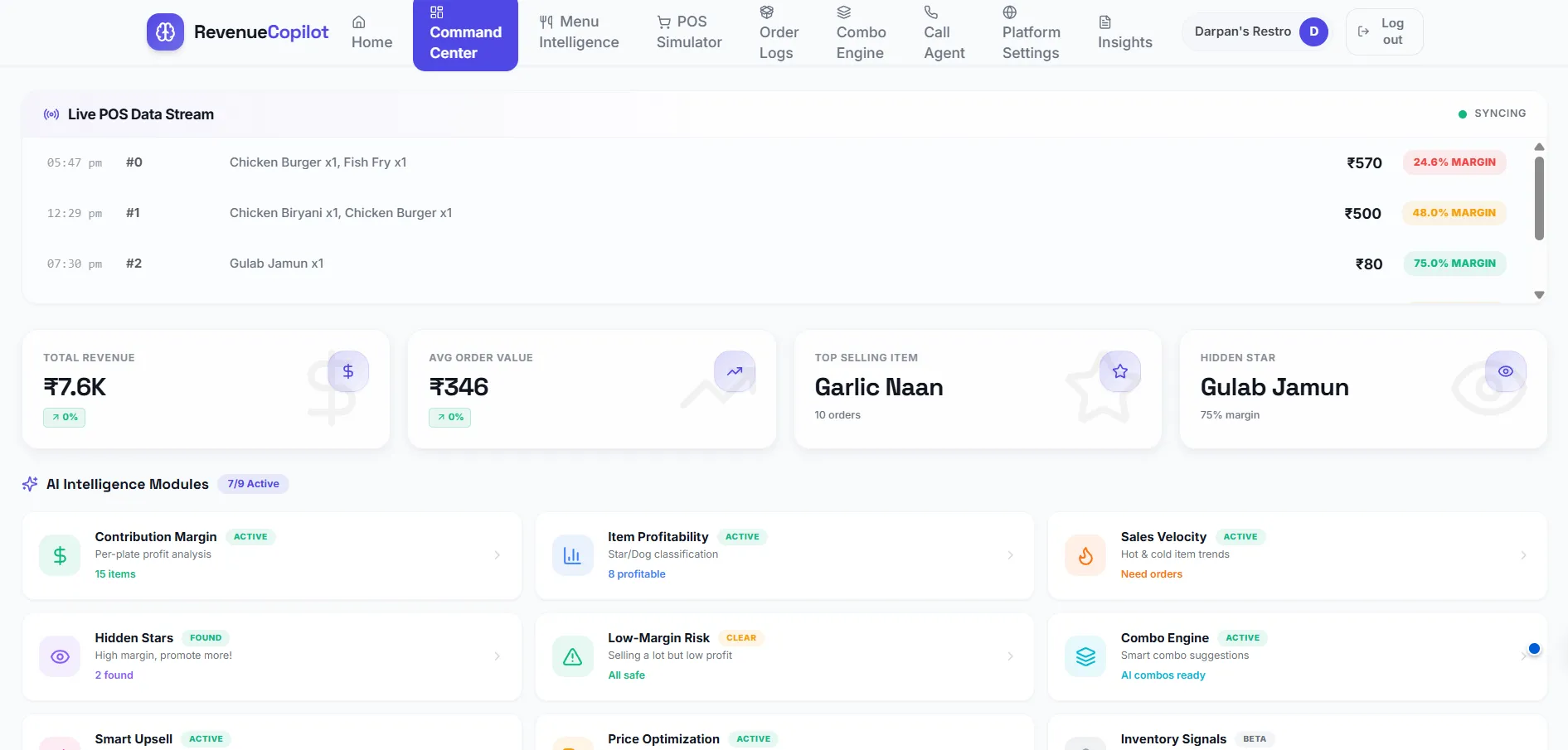
Task: Click the data stream scrollbar thumb
Action: coord(1539,198)
